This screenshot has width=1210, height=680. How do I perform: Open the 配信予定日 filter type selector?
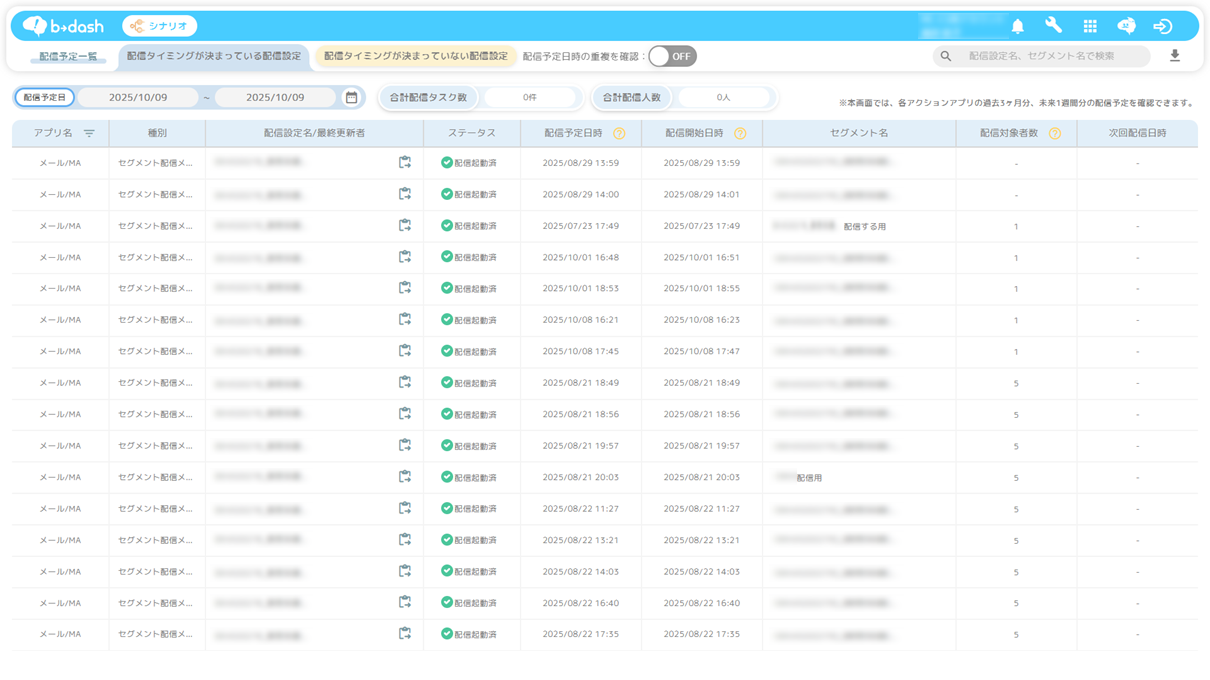pos(45,98)
